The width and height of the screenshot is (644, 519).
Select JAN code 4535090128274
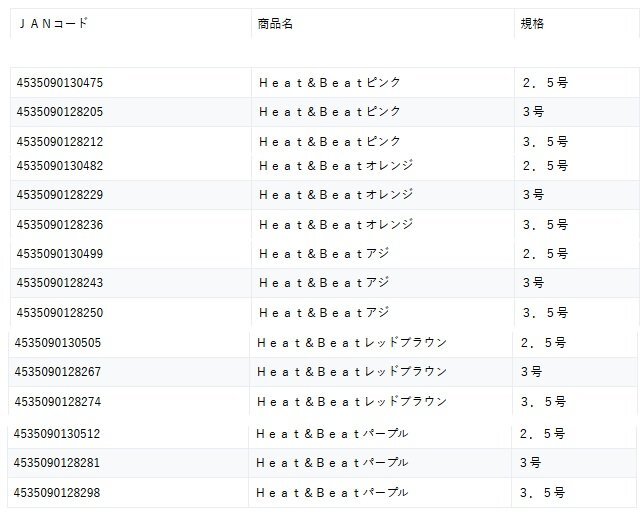pos(58,402)
